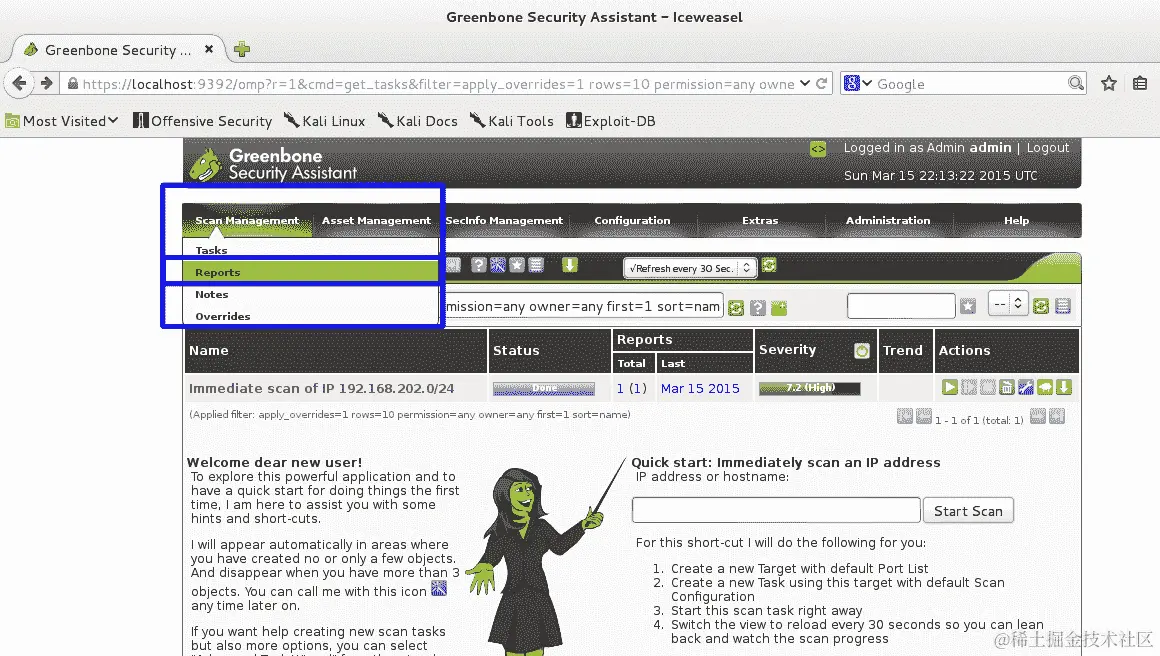Go to first page of task list
The image size is (1160, 656).
pyautogui.click(x=905, y=416)
